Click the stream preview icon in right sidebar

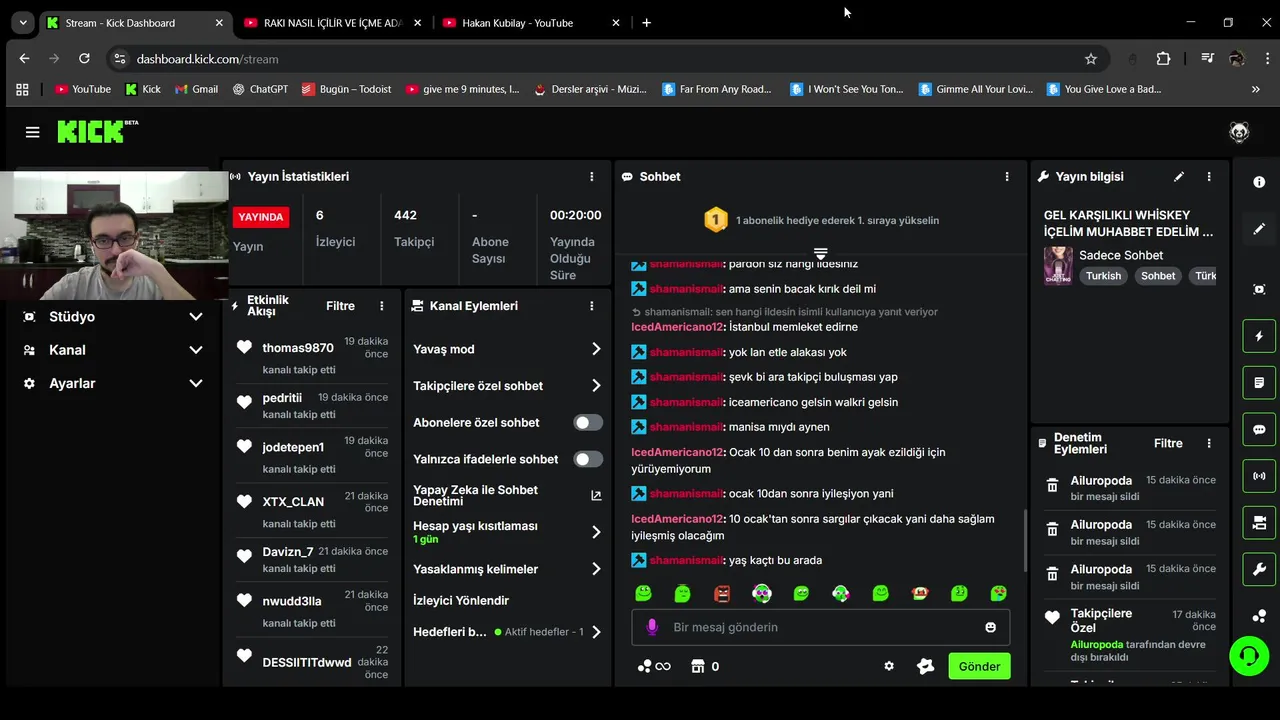(1259, 289)
